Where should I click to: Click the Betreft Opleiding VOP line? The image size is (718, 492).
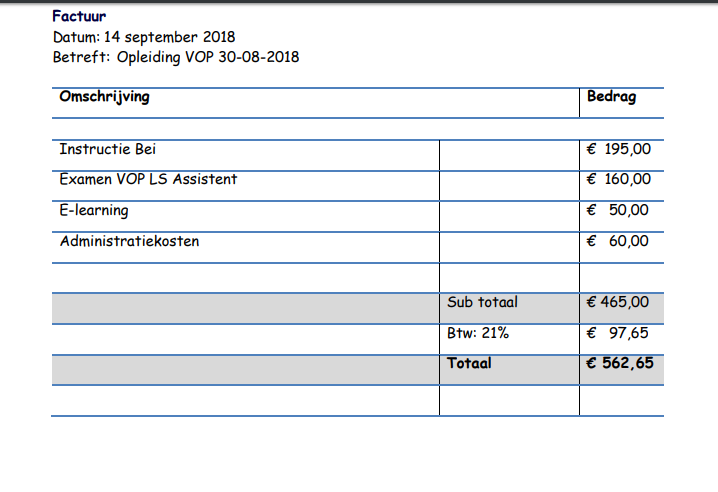tap(175, 57)
